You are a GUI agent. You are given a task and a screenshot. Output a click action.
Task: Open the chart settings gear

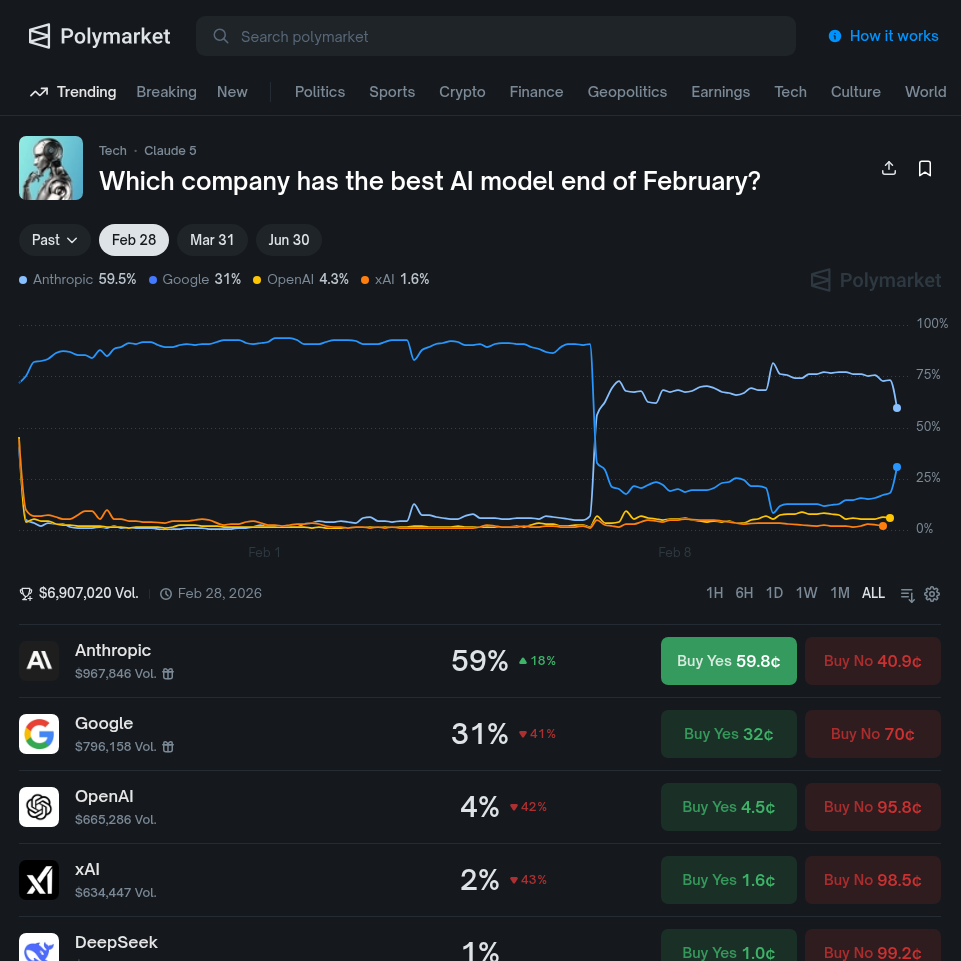pos(932,594)
